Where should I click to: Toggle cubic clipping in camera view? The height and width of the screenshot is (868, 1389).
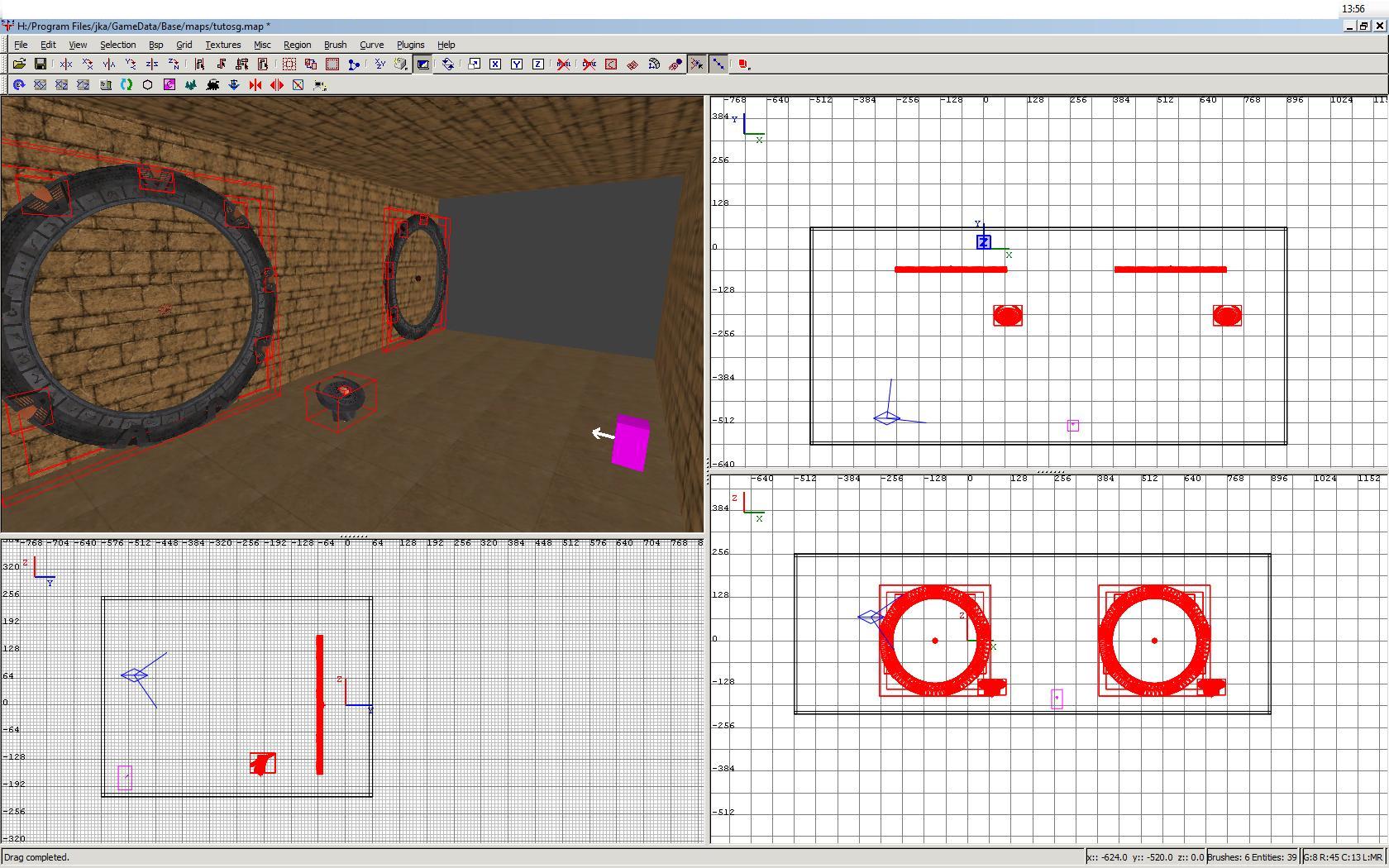tap(422, 64)
